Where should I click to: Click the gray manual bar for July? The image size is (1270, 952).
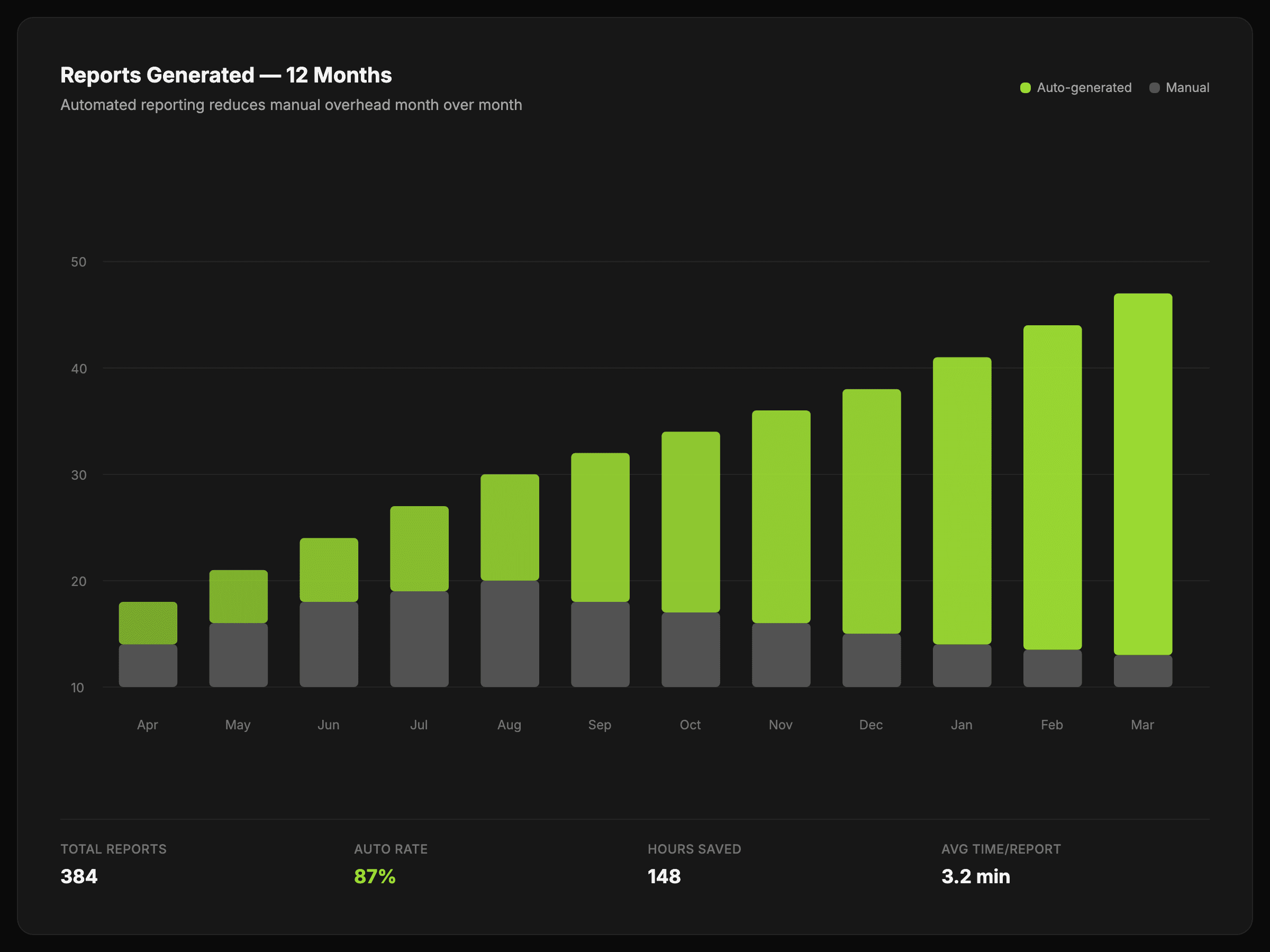point(419,639)
